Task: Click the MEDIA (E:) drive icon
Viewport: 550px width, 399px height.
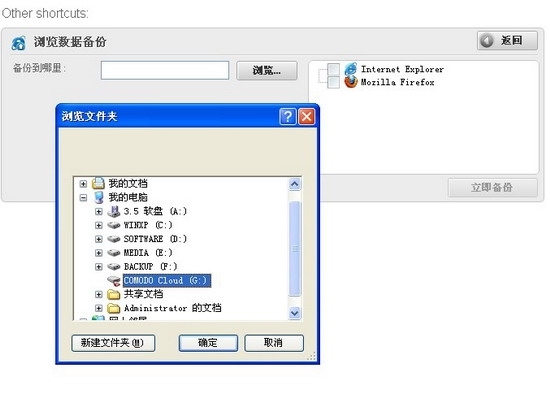Action: point(114,253)
